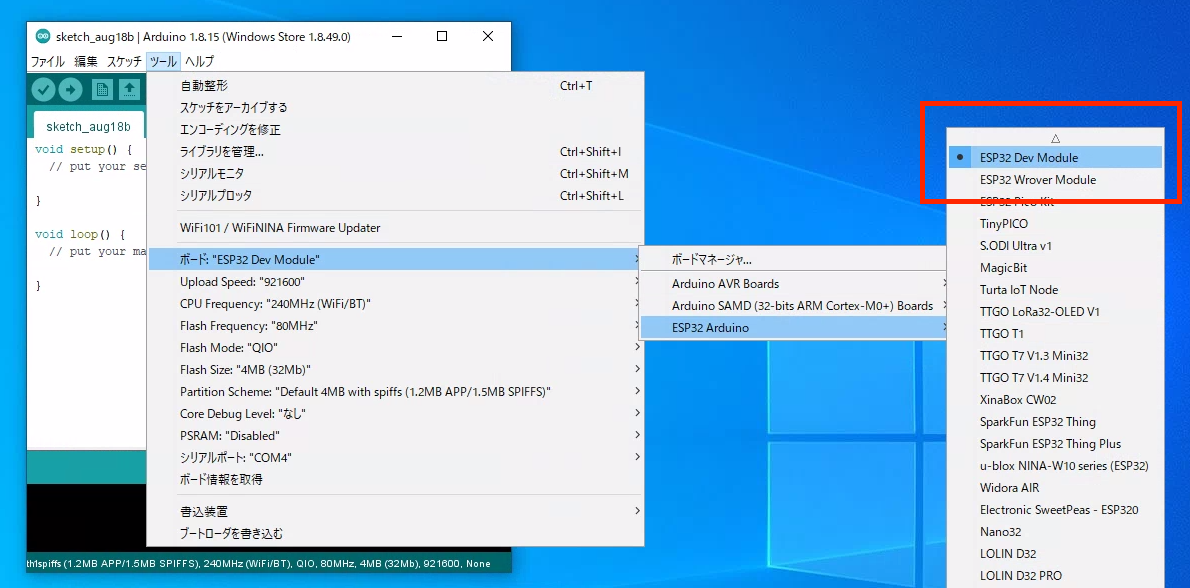Select Electronic SweetPeas - ESP320 board

pos(1055,510)
